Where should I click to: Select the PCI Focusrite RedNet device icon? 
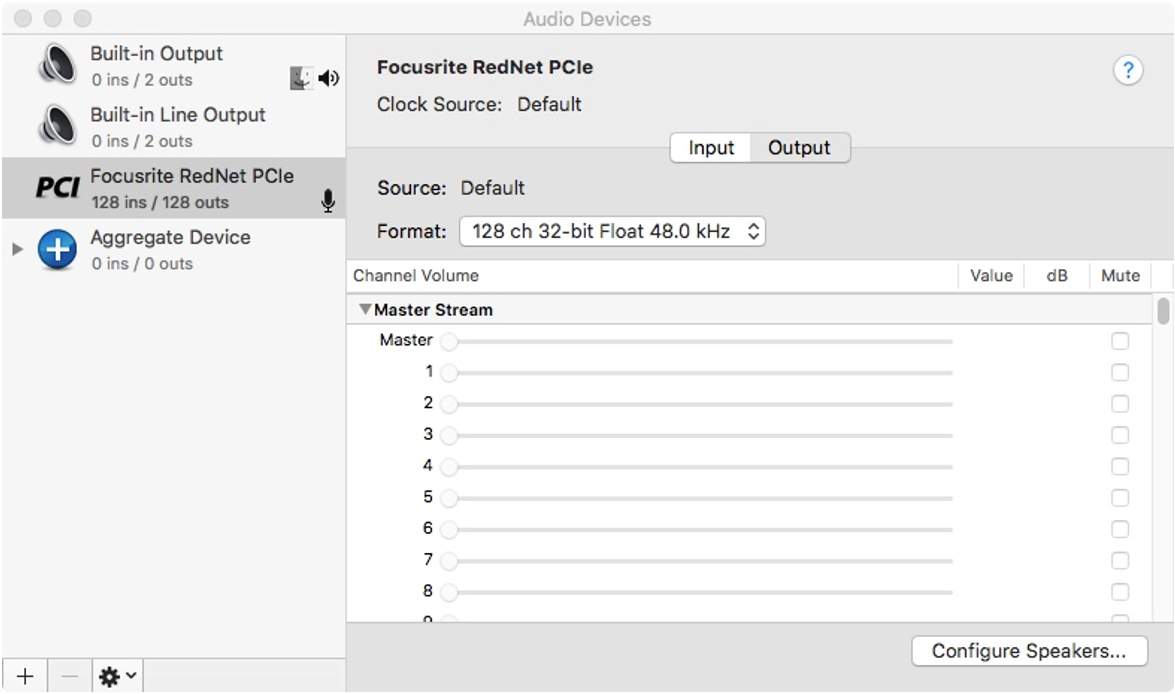57,188
